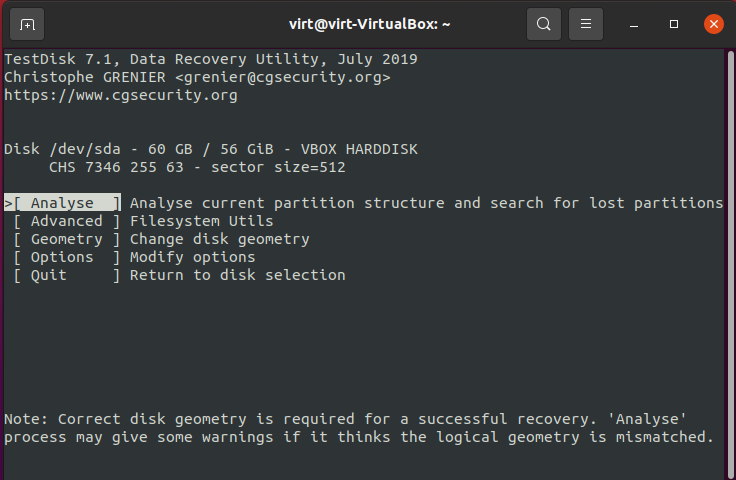This screenshot has width=736, height=480.
Task: Click the window title virt@virt-VirtualBox
Action: point(369,24)
